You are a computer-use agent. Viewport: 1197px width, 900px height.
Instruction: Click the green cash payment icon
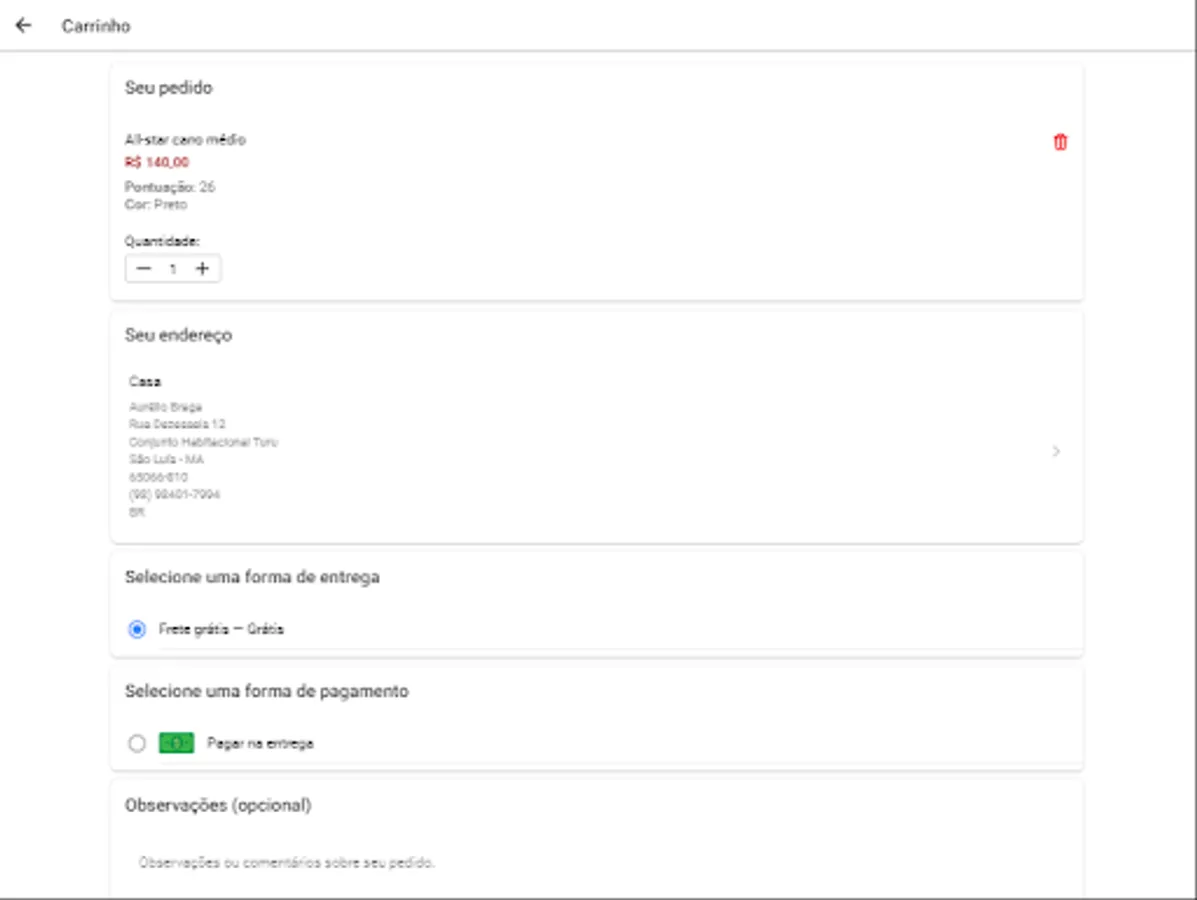[176, 743]
